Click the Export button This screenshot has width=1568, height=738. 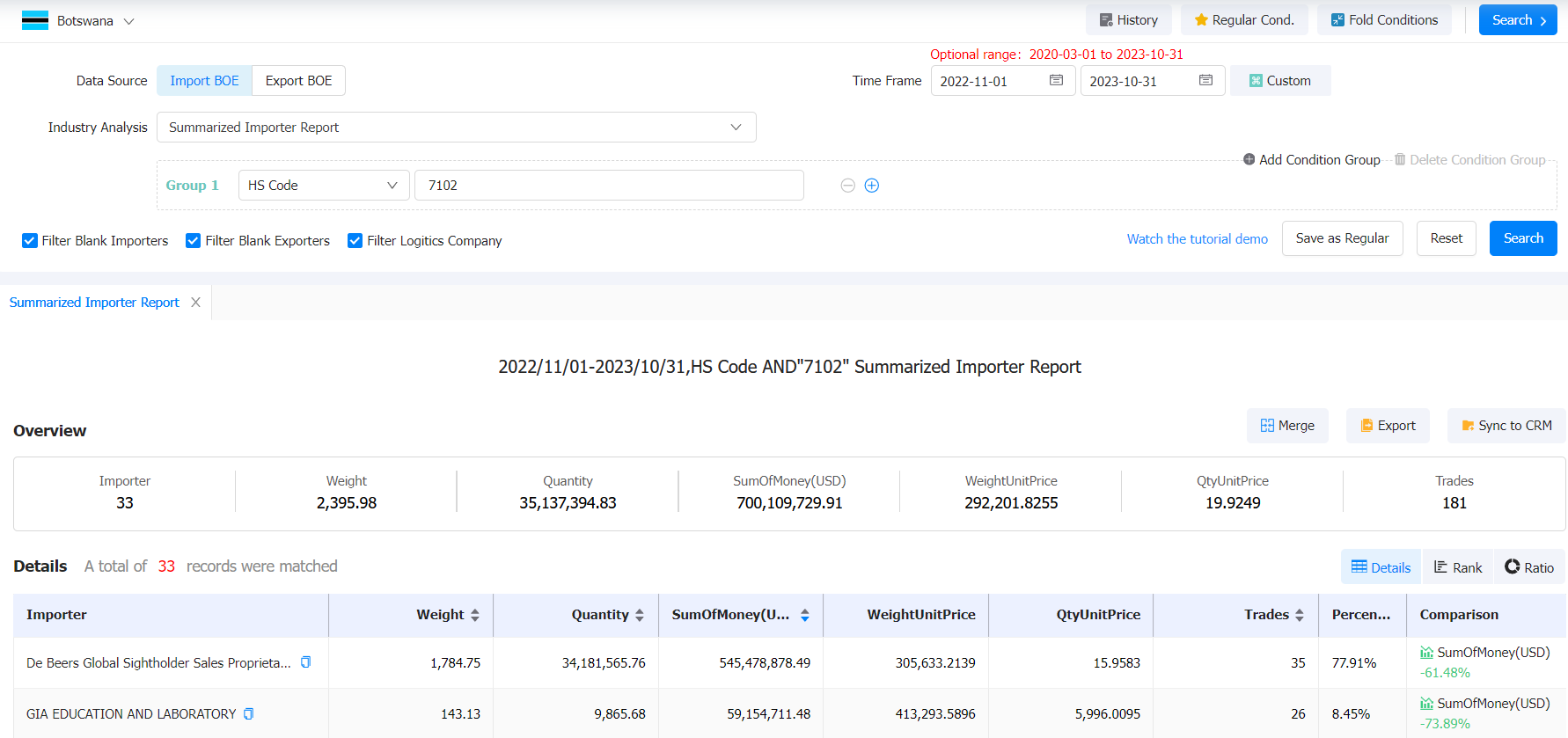coord(1388,426)
